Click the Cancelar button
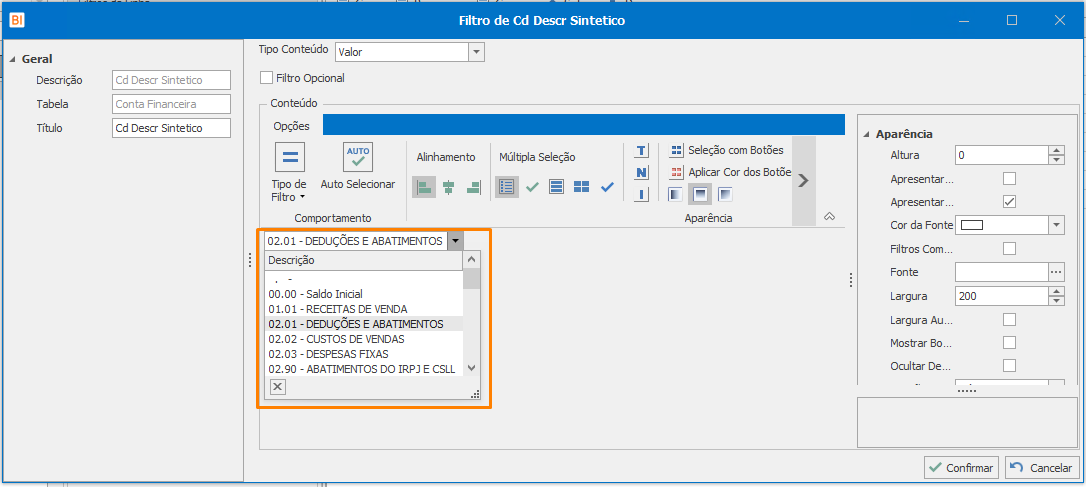The image size is (1086, 487). (x=1042, y=468)
